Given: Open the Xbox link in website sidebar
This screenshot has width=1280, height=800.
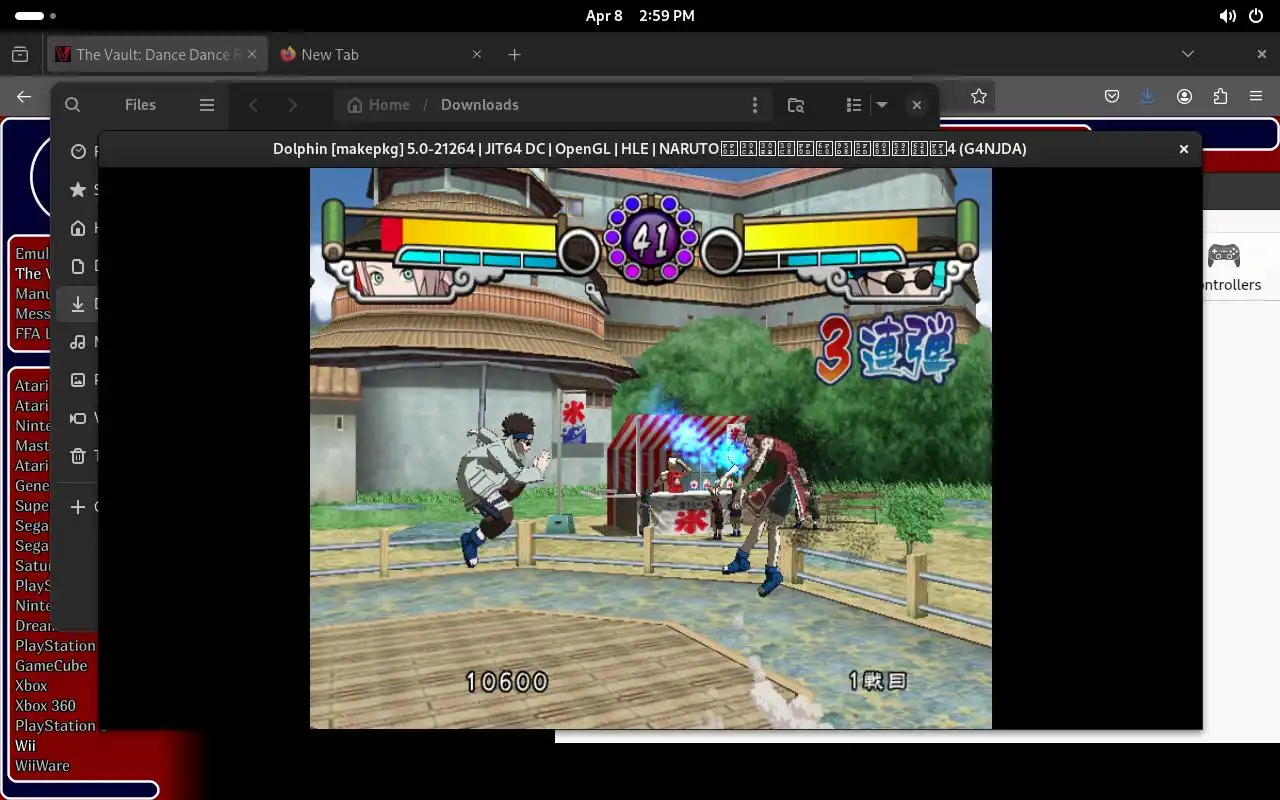Looking at the screenshot, I should tap(31, 686).
